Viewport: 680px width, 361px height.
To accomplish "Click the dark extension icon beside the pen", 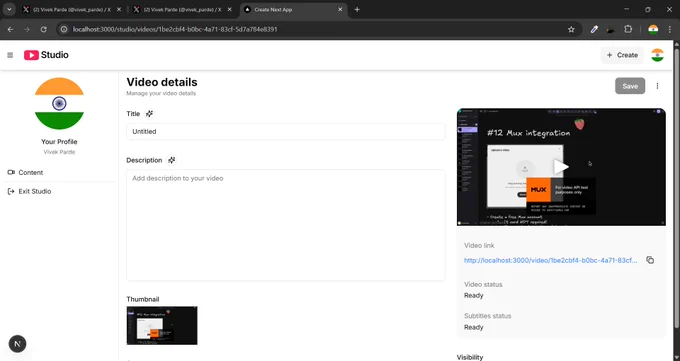I will 611,30.
